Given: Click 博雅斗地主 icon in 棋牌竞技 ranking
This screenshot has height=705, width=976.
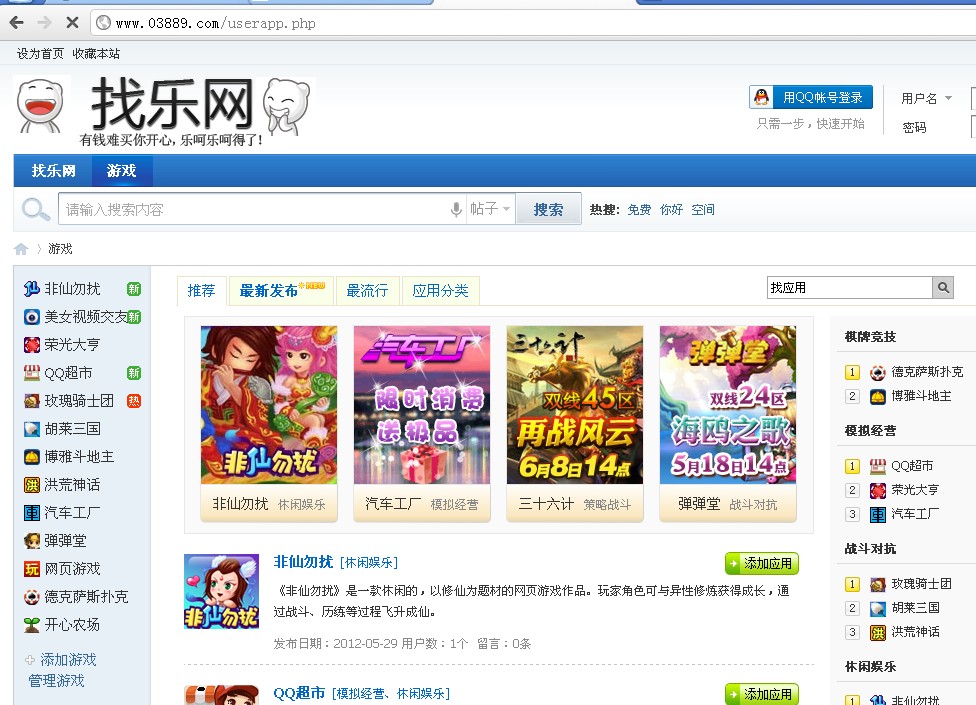Looking at the screenshot, I should click(878, 396).
